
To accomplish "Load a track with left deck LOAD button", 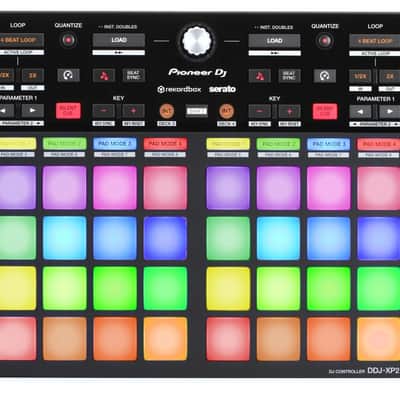I will [119, 40].
